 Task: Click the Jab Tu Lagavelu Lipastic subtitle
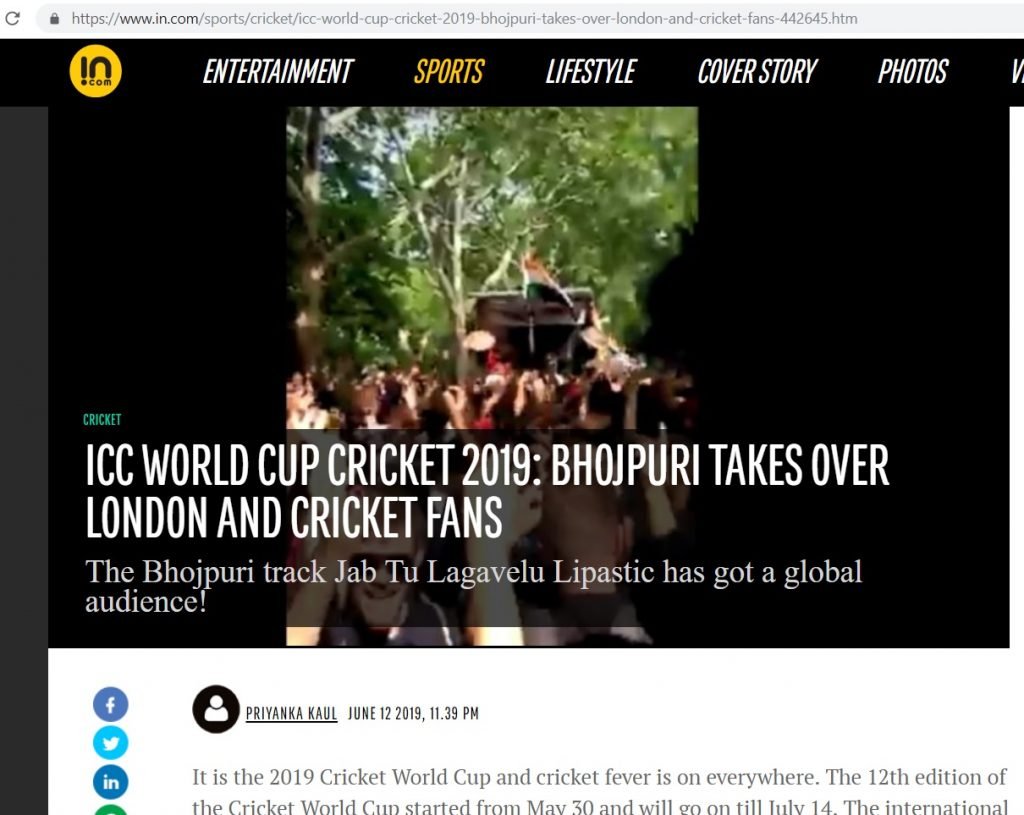tap(473, 586)
